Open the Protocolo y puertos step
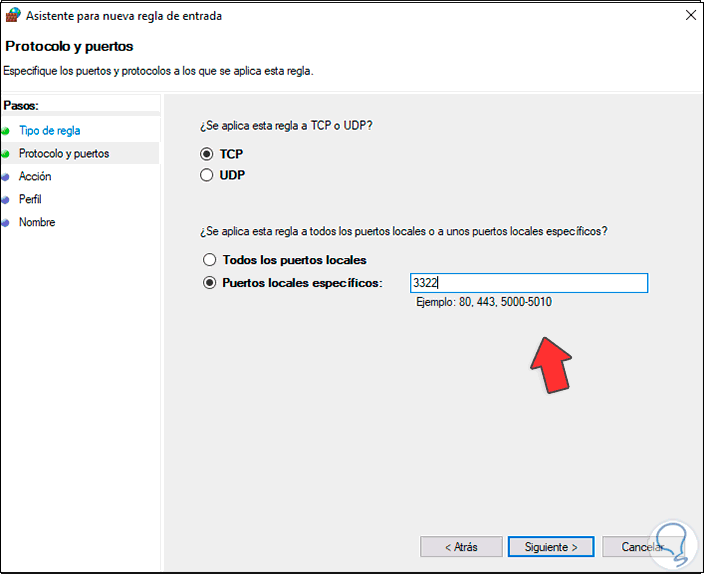Viewport: 704px width, 574px height. [64, 153]
